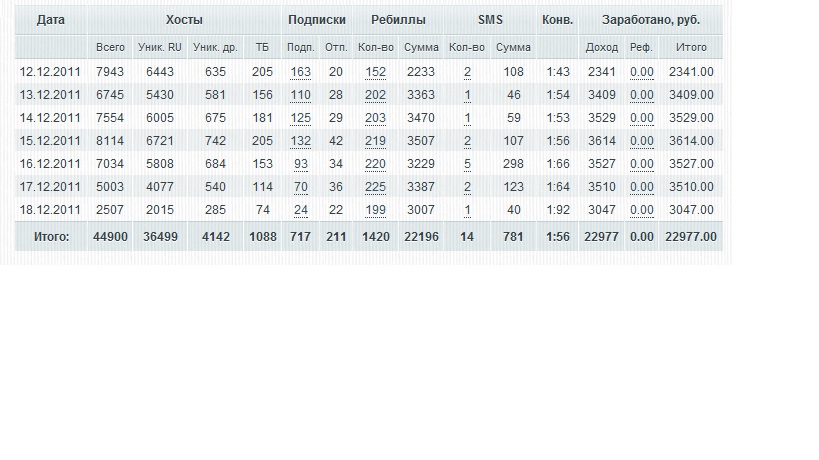Click the 225 rebills count link
The height and width of the screenshot is (460, 819).
pos(375,187)
